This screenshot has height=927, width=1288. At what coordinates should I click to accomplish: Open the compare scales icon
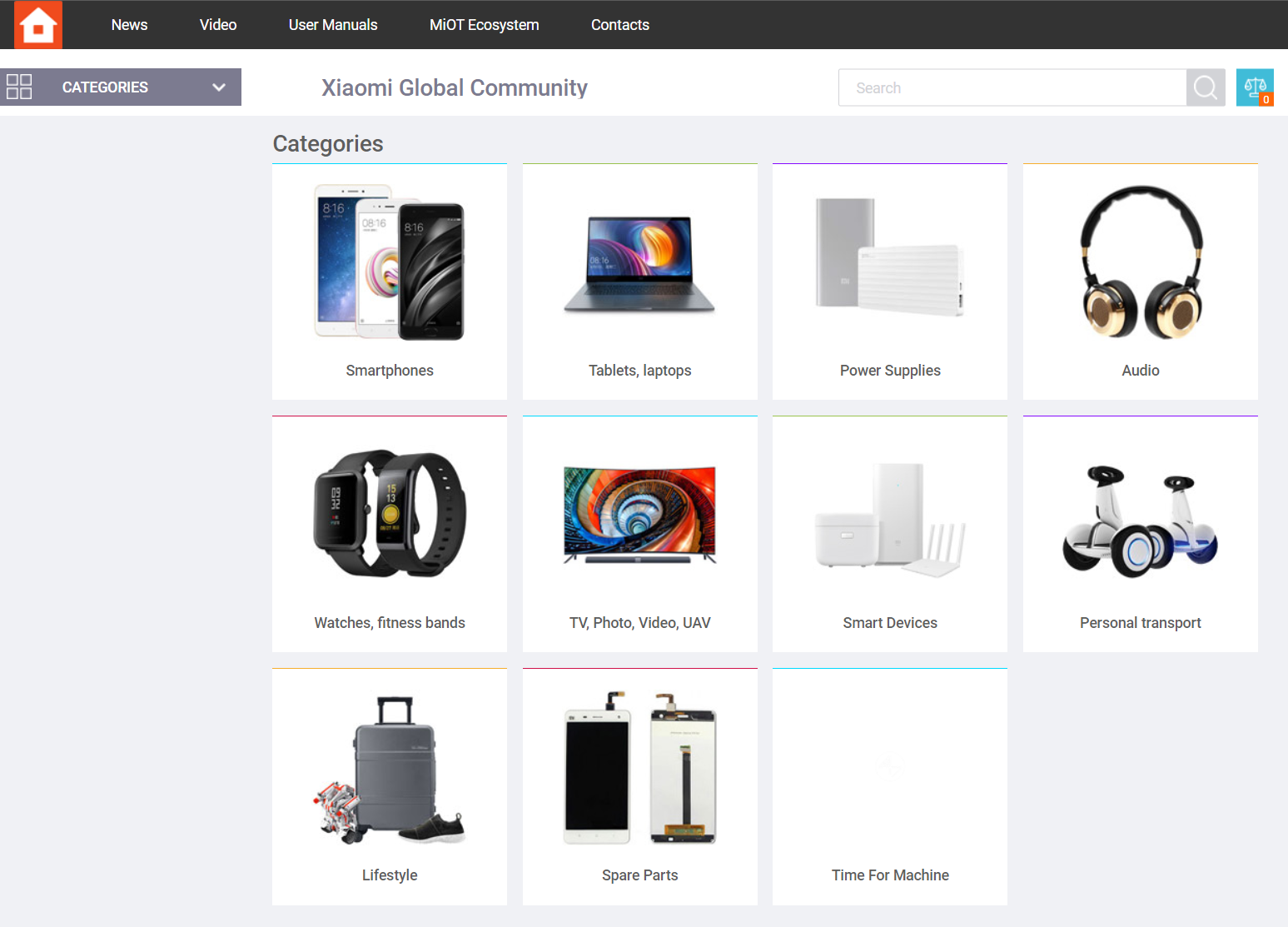(x=1254, y=87)
